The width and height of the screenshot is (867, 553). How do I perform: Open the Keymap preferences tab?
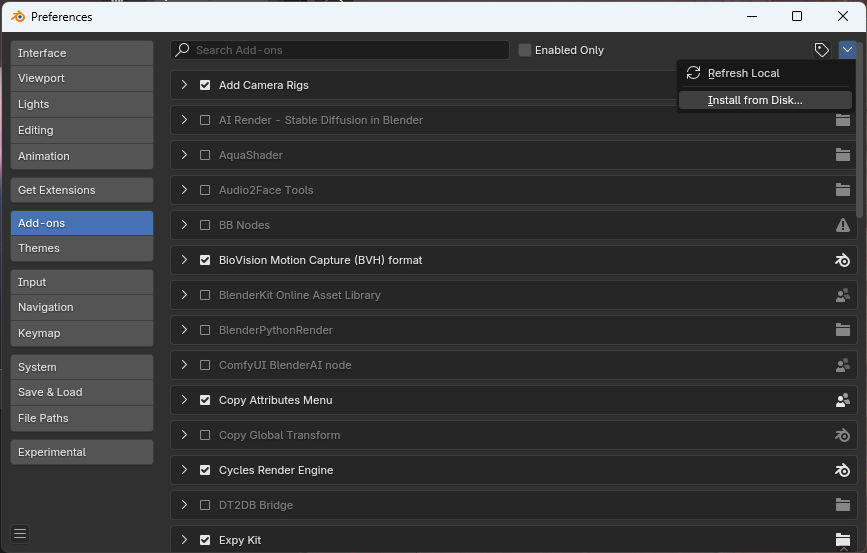(x=82, y=333)
